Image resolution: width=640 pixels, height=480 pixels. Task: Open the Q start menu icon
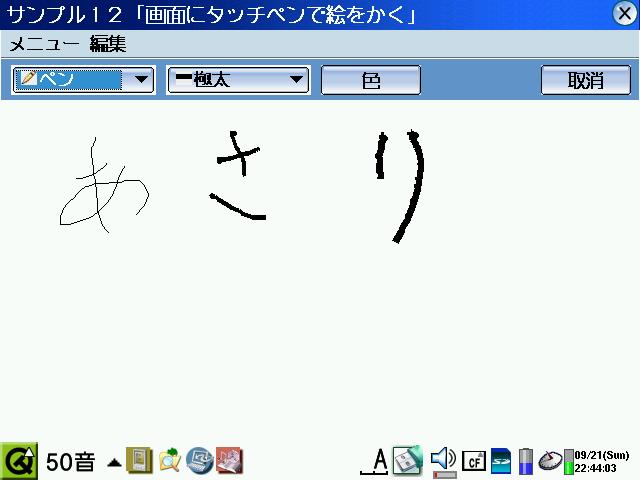(x=19, y=461)
